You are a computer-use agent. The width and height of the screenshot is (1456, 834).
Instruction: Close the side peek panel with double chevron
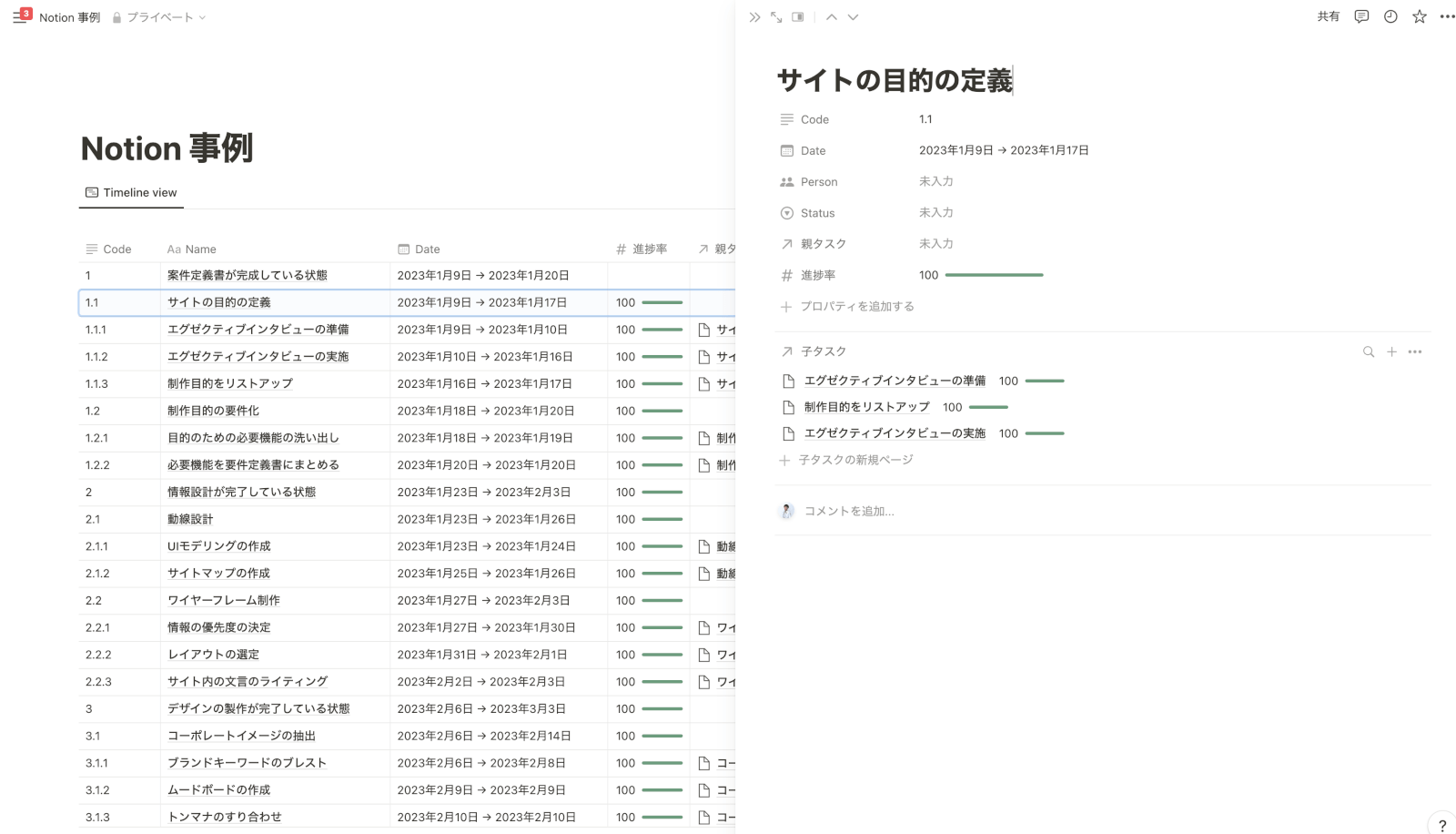coord(754,17)
